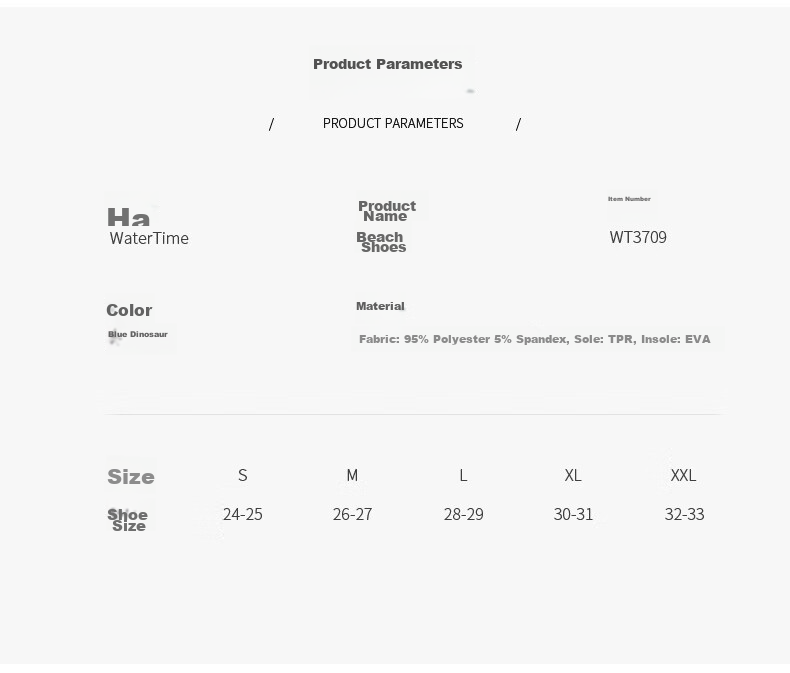Select the Beach Shoes product name

(381, 242)
